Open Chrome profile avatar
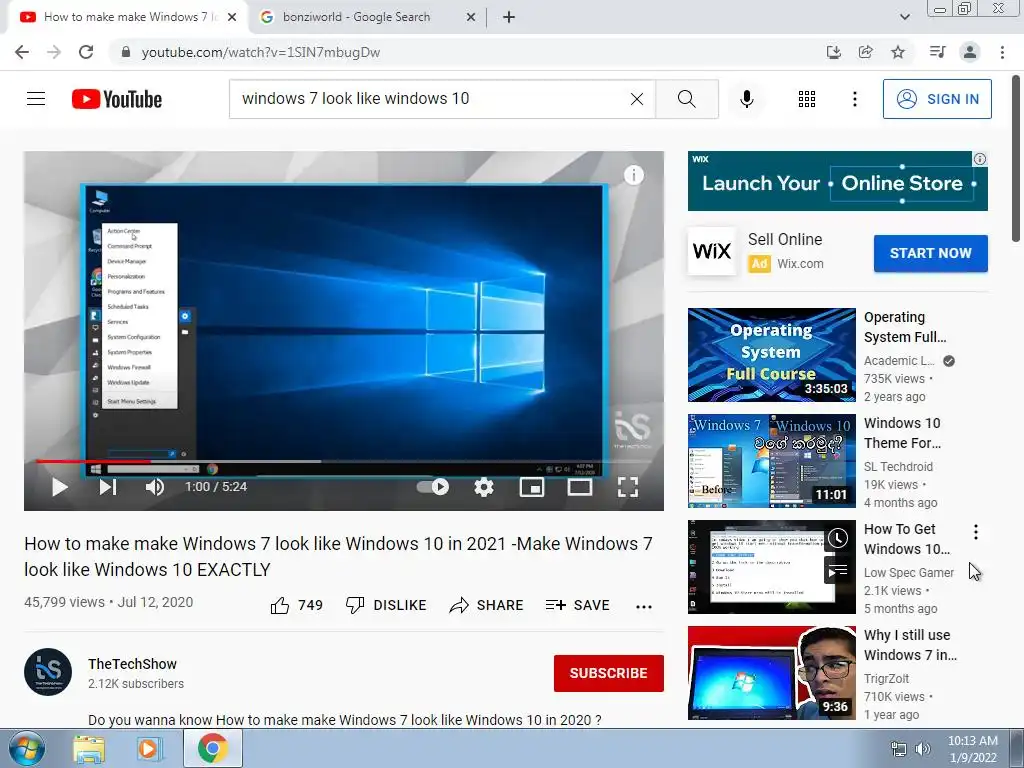 click(x=970, y=52)
